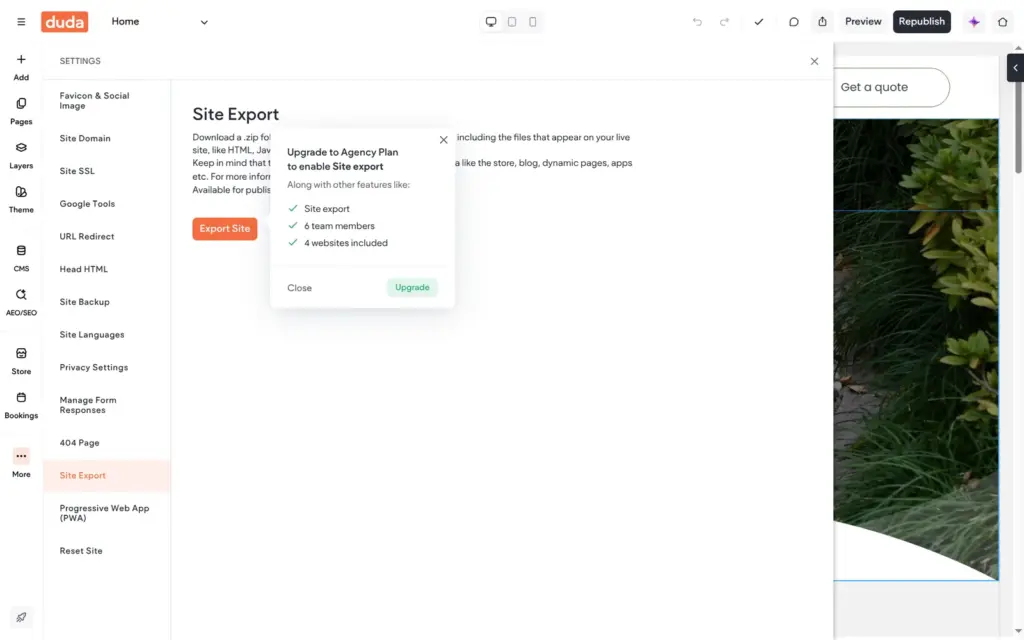The height and width of the screenshot is (640, 1024).
Task: Open the Store panel
Action: click(x=21, y=362)
